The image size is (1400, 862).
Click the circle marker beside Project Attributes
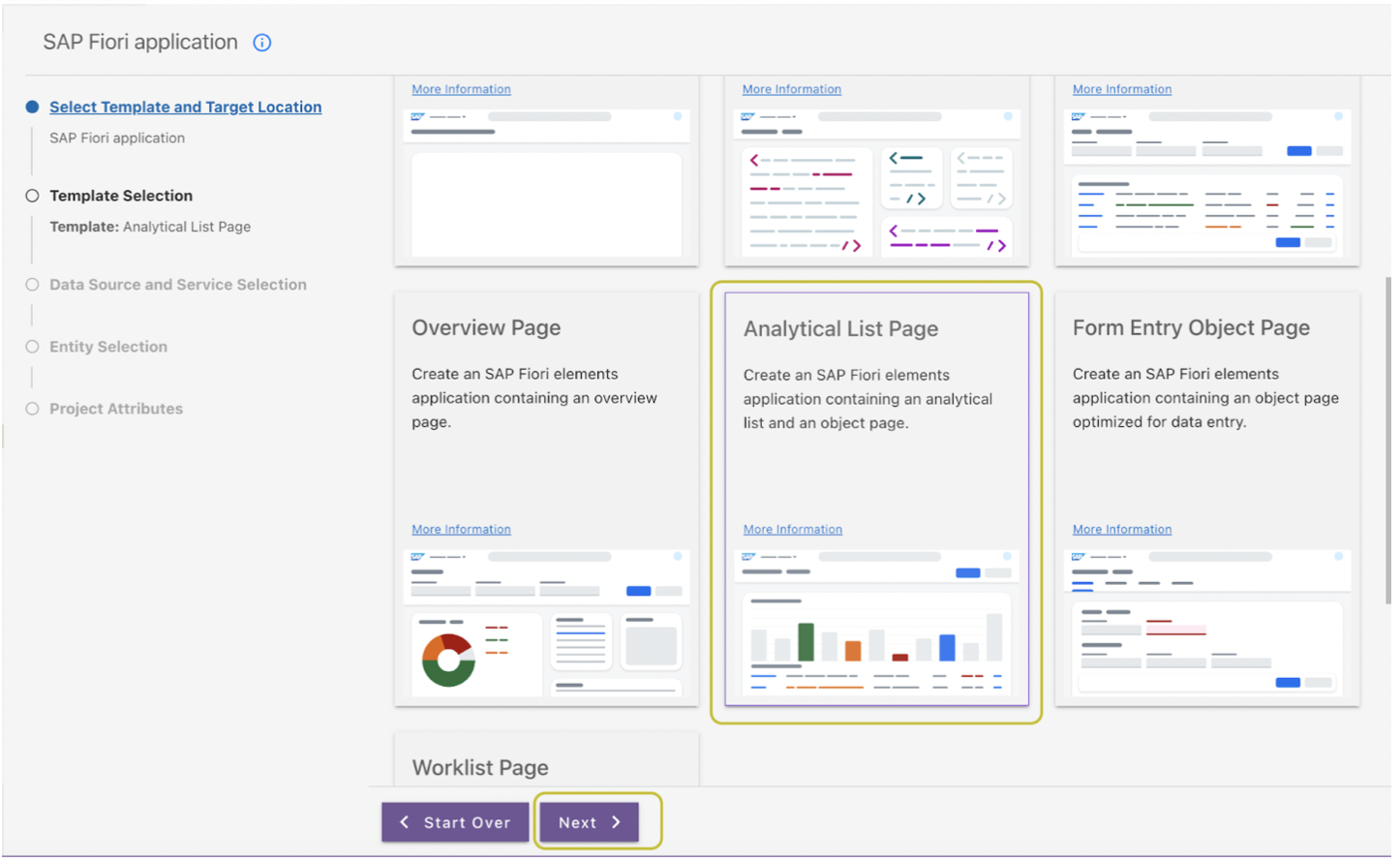click(32, 409)
